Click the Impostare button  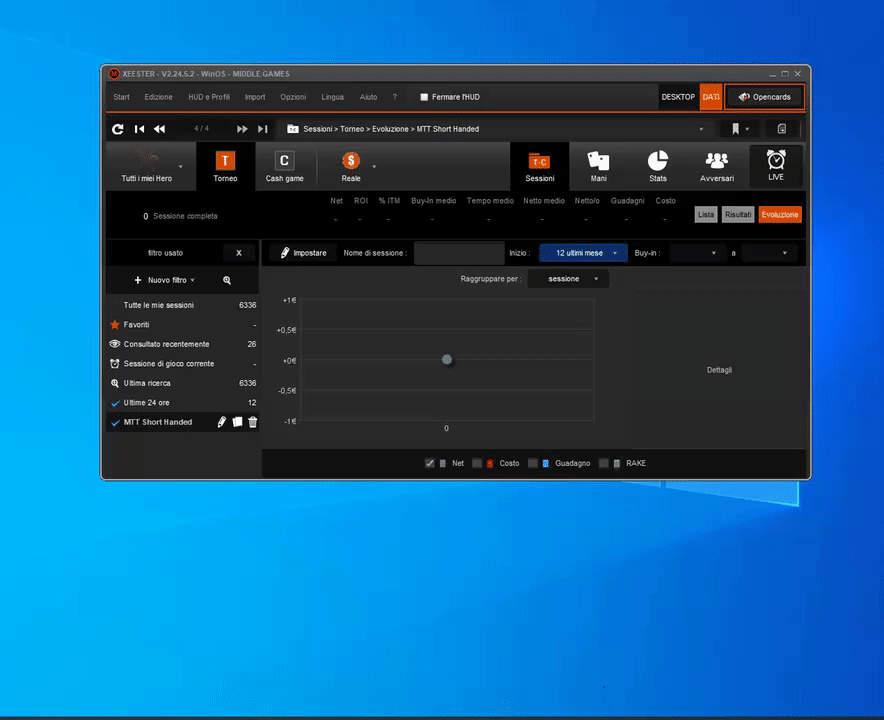pyautogui.click(x=303, y=253)
